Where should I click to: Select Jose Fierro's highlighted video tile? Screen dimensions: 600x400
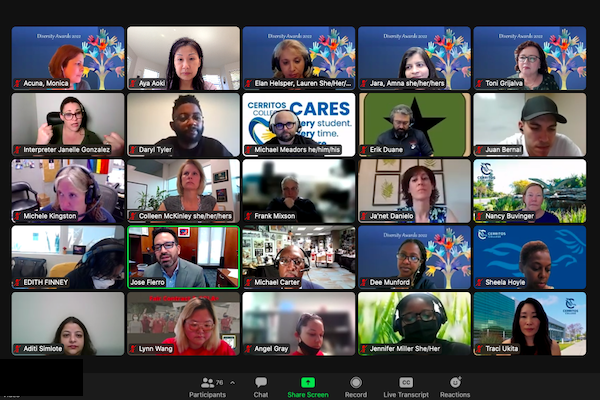[183, 257]
